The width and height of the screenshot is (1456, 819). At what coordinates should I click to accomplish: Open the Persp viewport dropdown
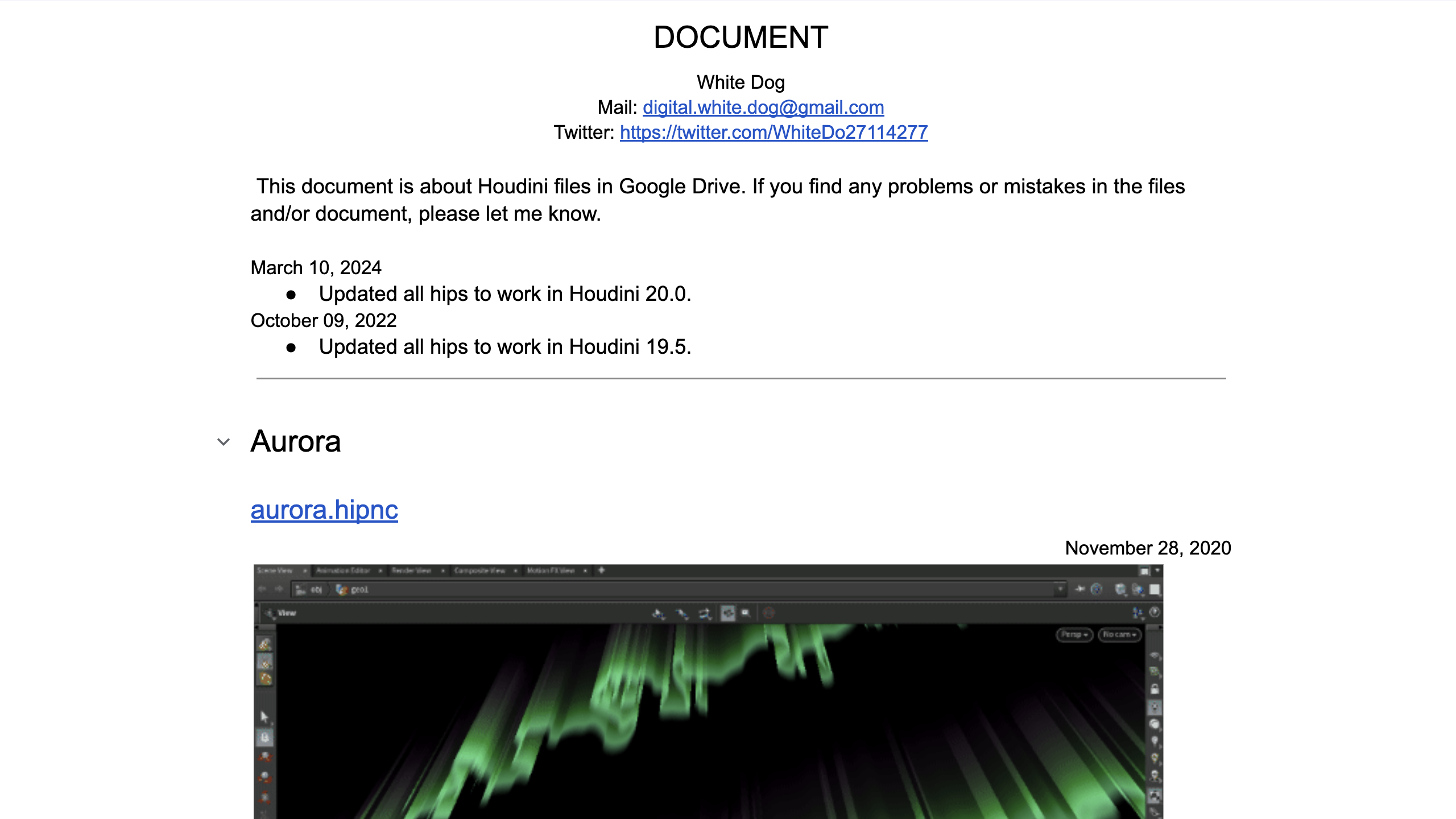coord(1074,634)
